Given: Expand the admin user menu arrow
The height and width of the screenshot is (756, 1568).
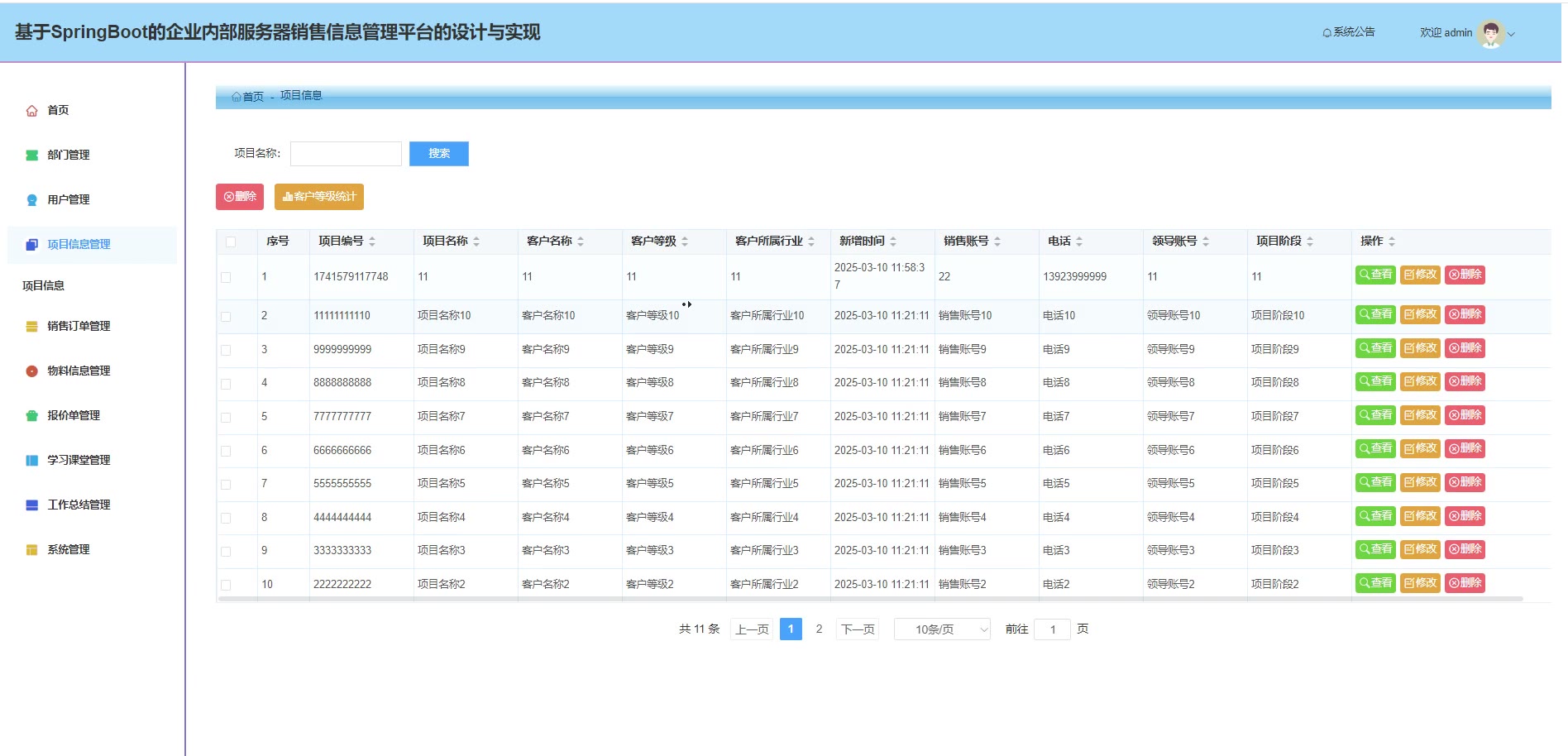Looking at the screenshot, I should point(1512,34).
